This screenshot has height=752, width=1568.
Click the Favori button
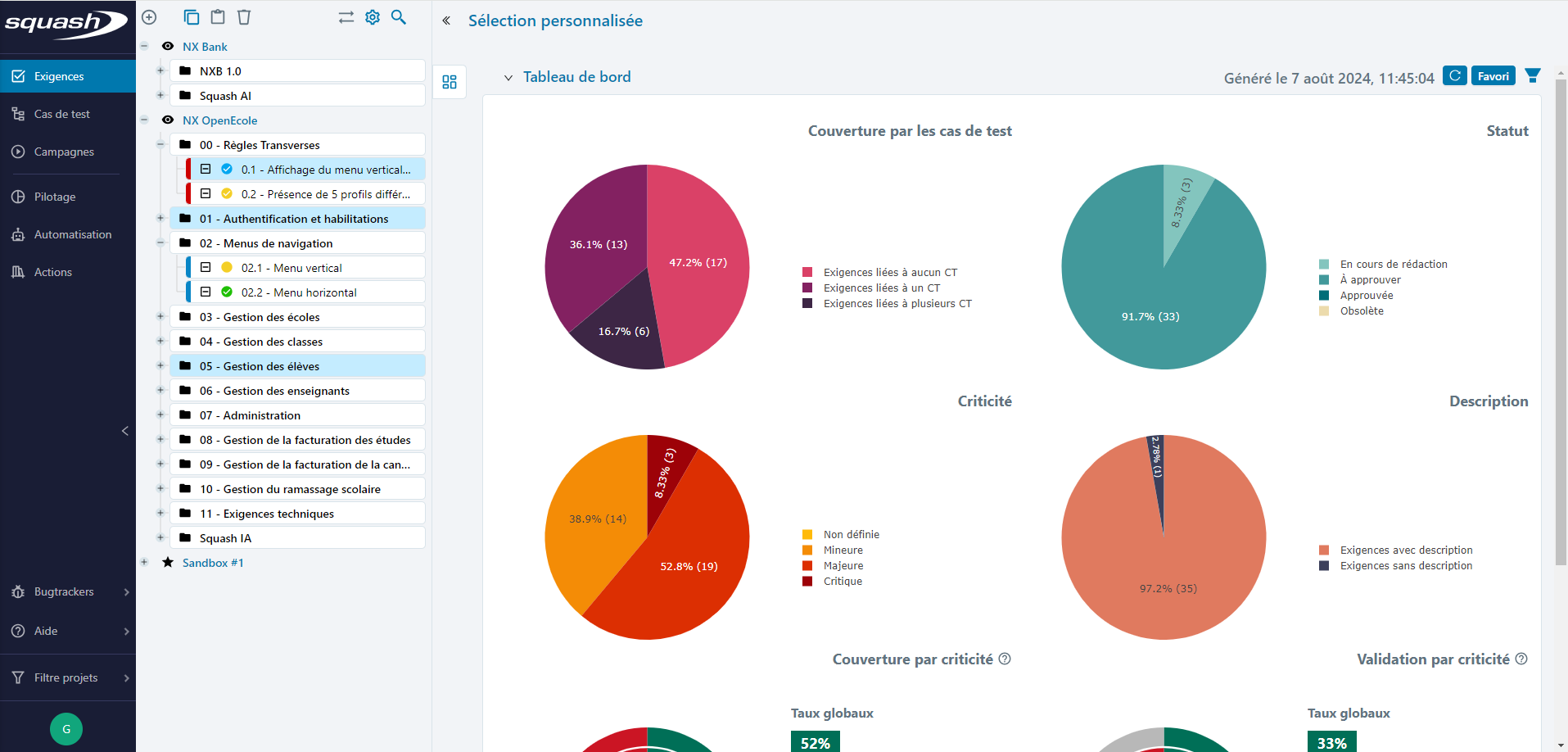pyautogui.click(x=1493, y=76)
